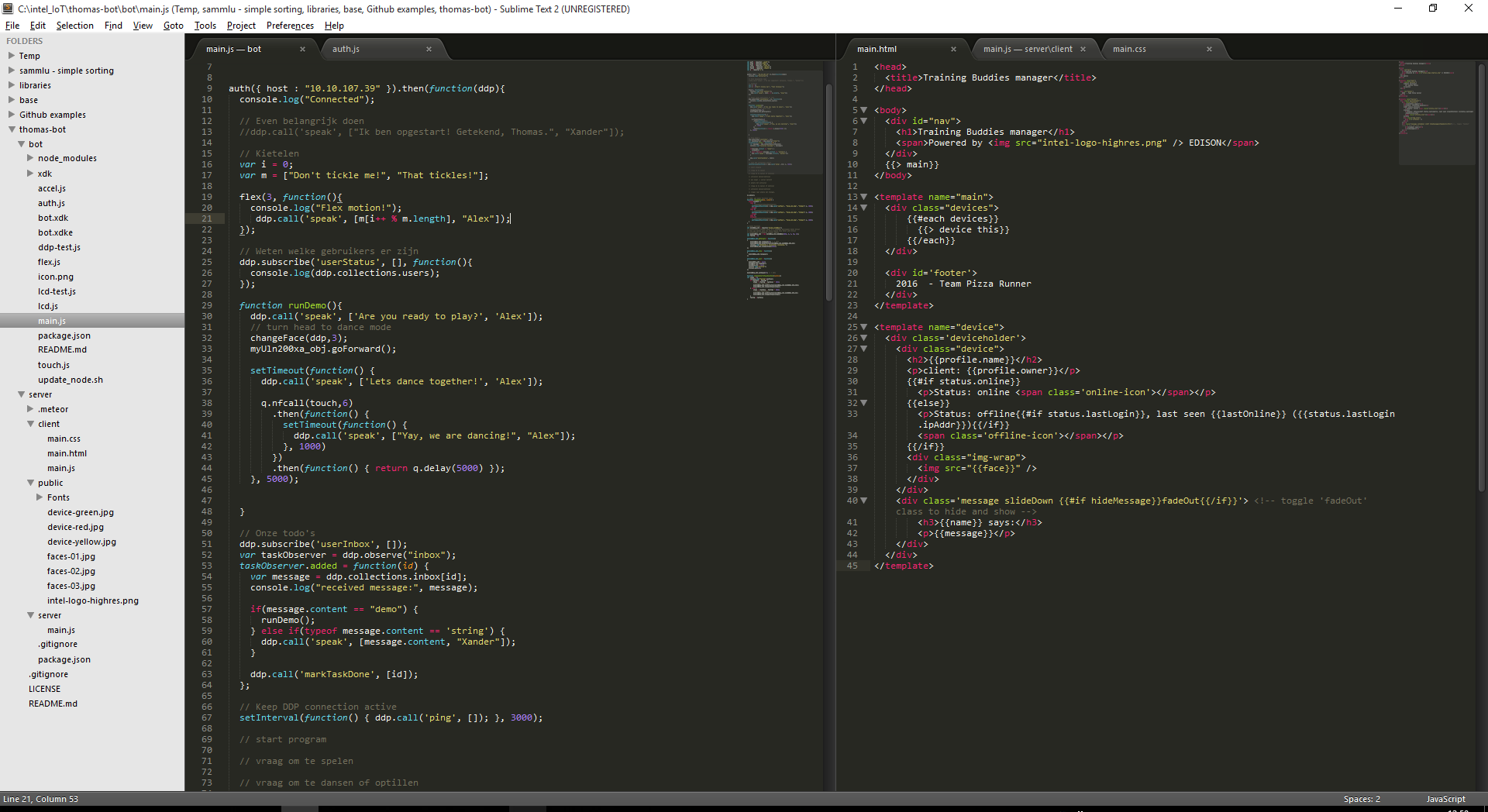
Task: Open the View menu
Action: click(x=143, y=26)
